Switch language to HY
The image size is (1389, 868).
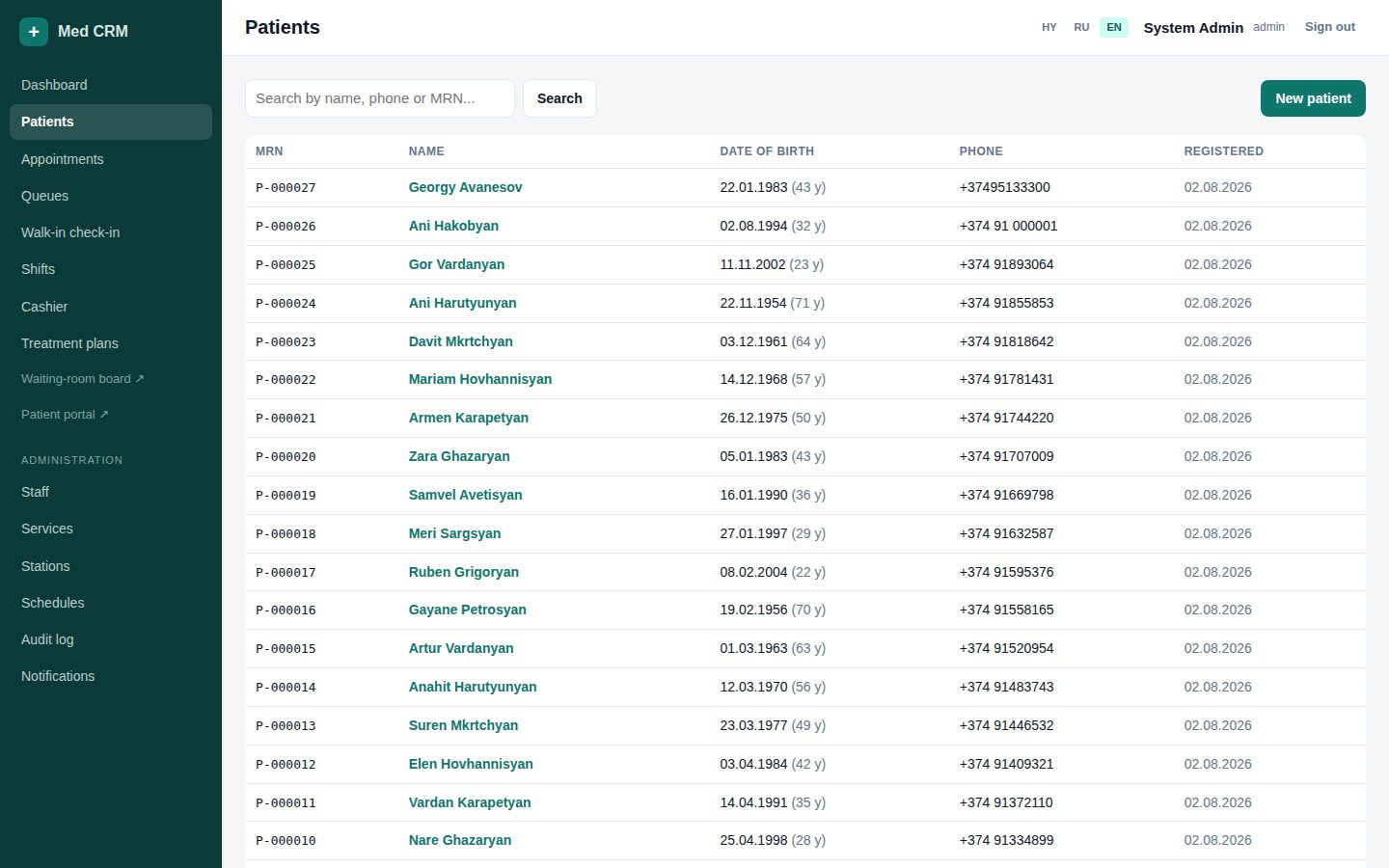(1049, 27)
